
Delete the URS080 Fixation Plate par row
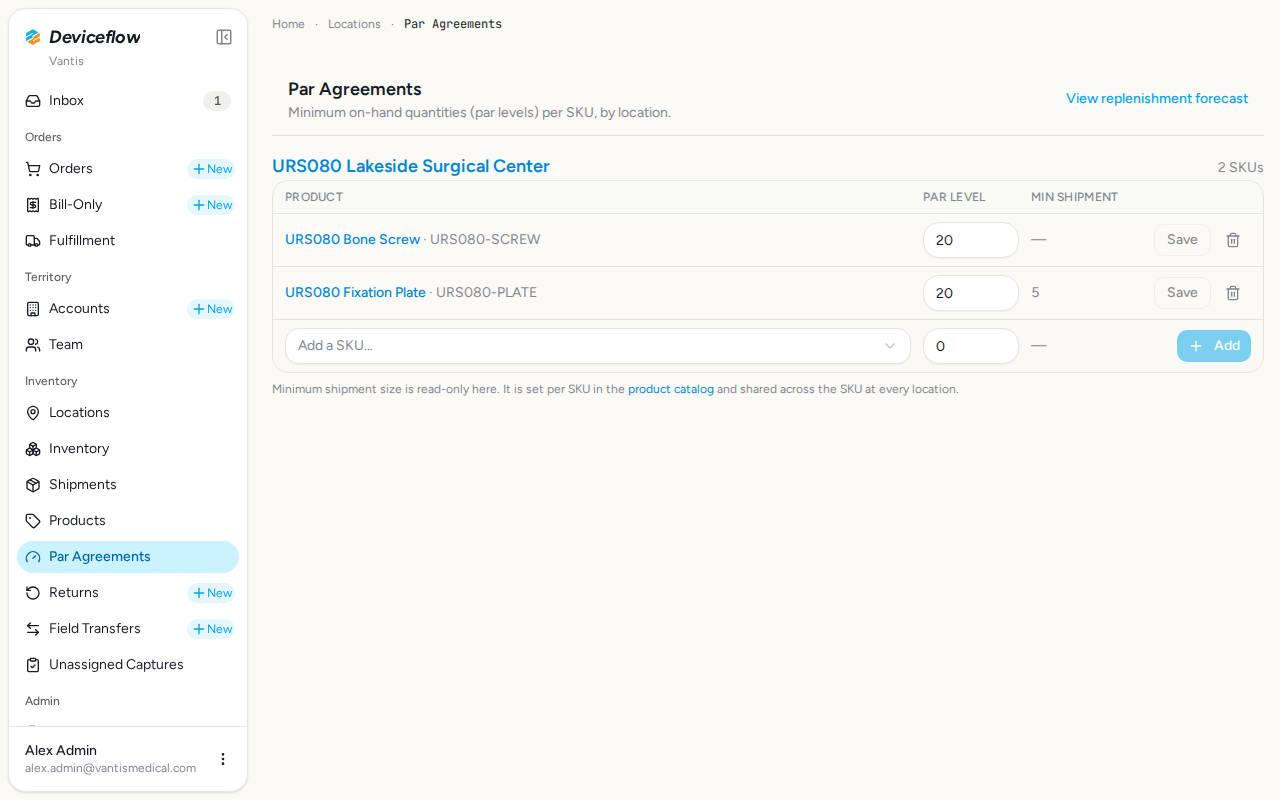click(x=1233, y=293)
